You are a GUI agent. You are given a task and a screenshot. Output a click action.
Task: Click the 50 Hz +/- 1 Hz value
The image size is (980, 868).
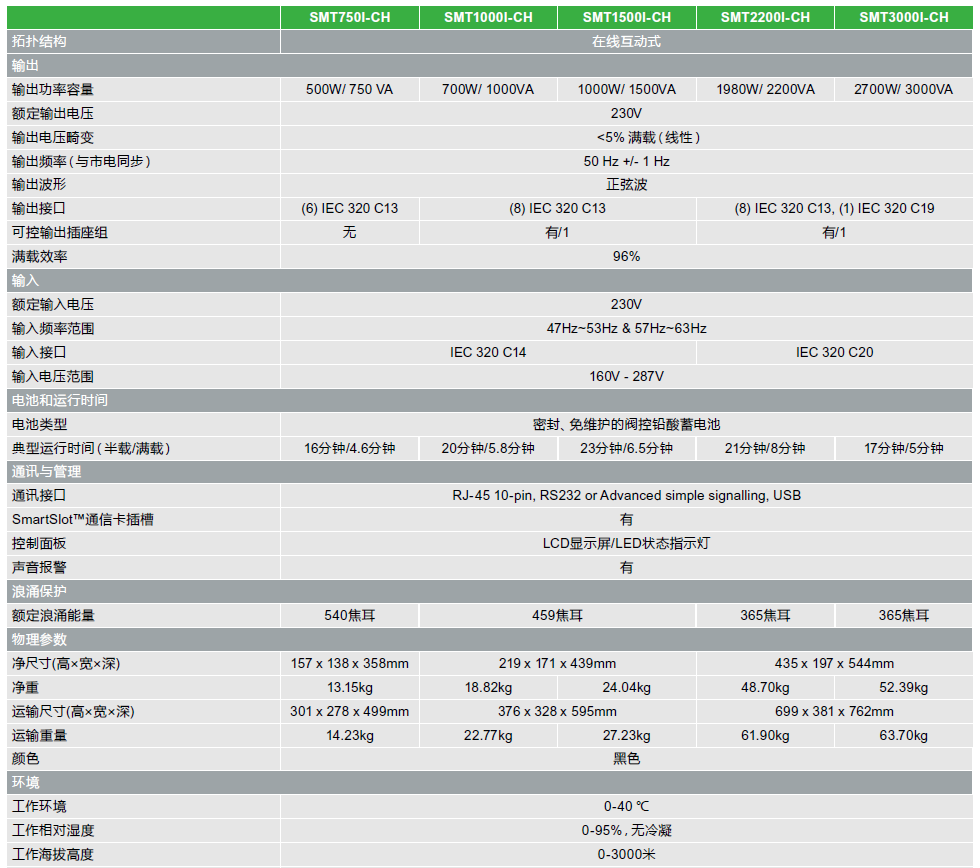coord(626,161)
